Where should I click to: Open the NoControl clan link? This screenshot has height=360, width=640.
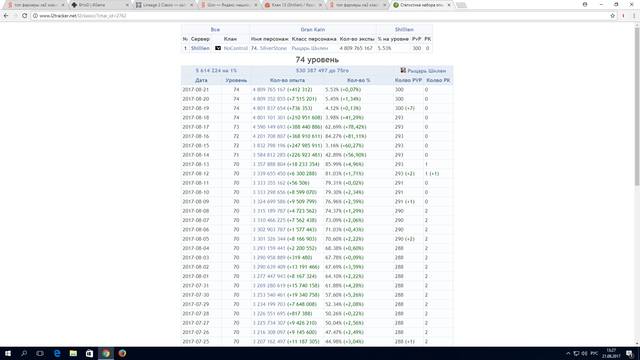pos(236,48)
